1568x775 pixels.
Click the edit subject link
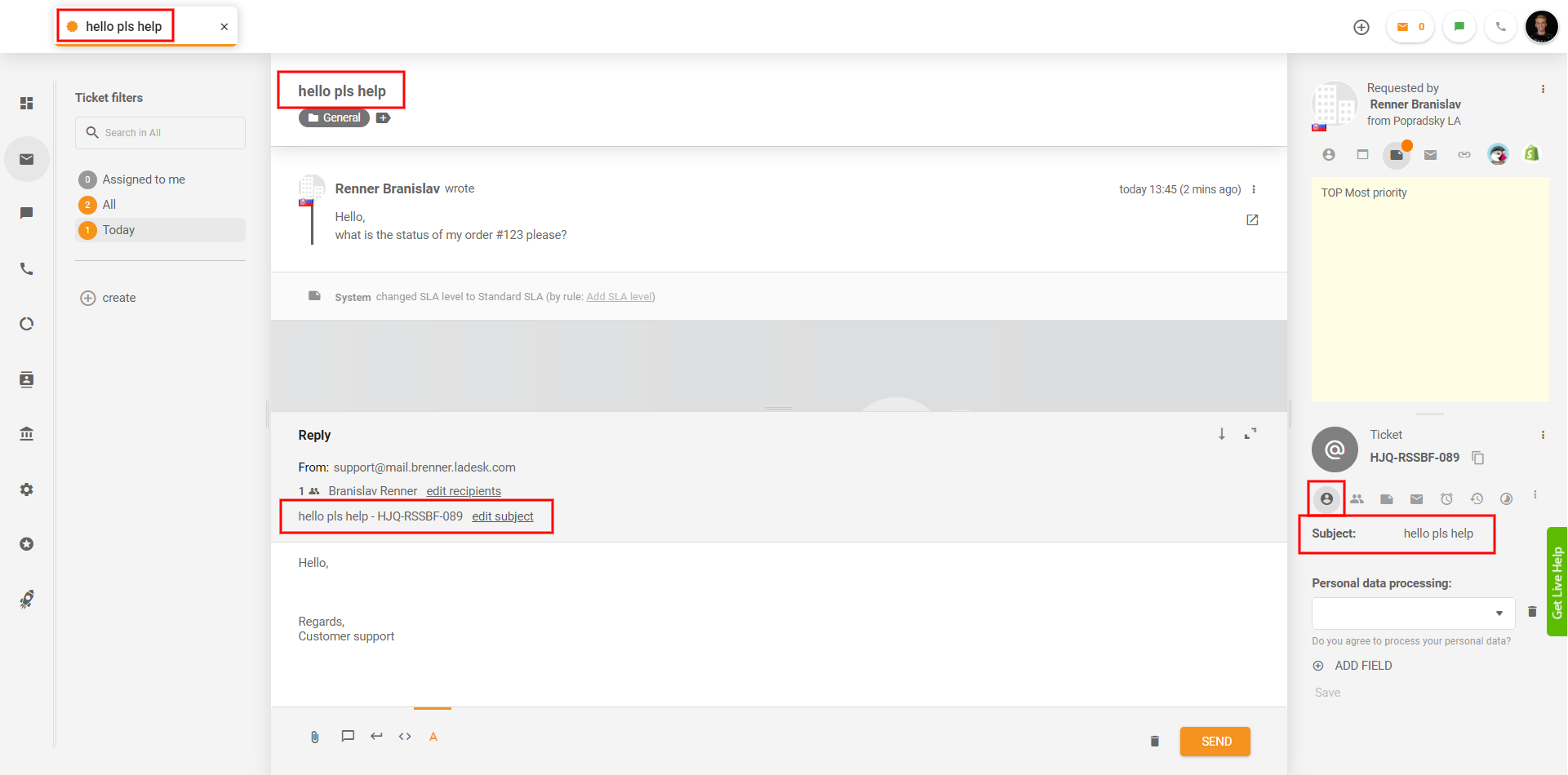click(503, 516)
